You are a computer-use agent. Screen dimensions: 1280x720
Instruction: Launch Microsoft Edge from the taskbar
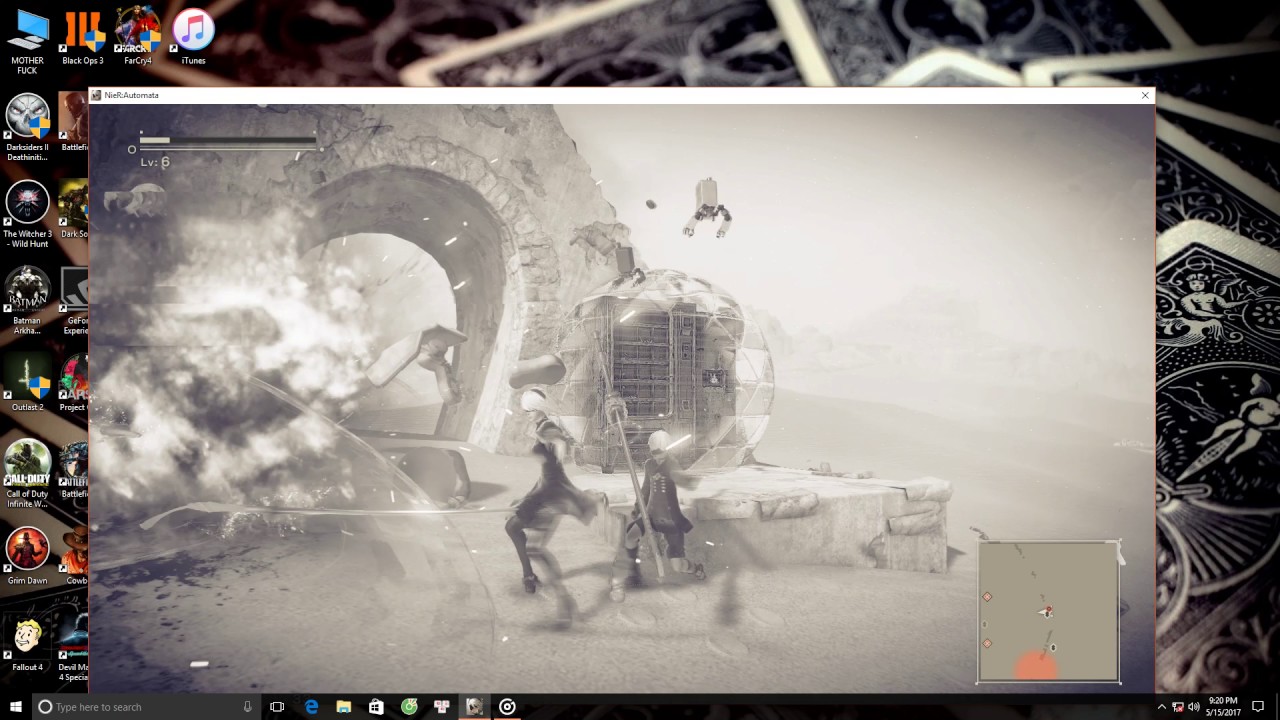(x=311, y=707)
